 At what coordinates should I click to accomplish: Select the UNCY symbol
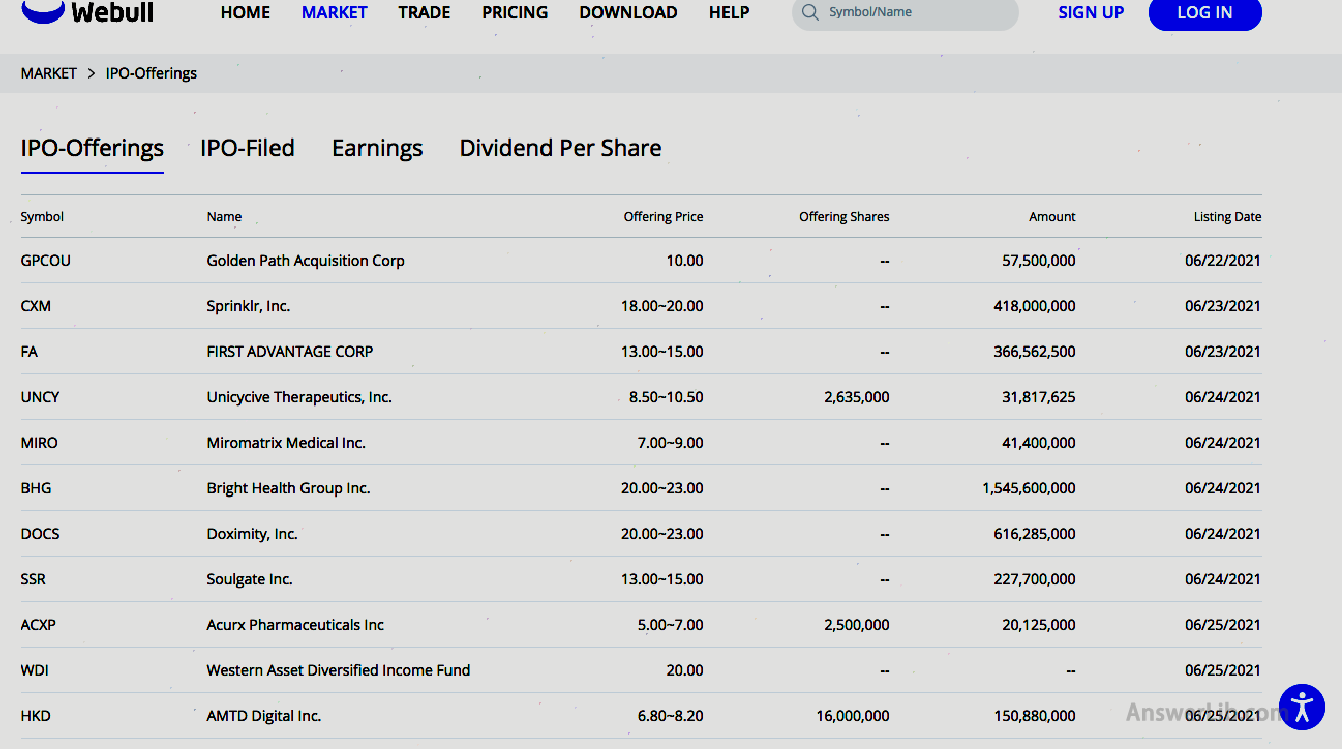(40, 397)
